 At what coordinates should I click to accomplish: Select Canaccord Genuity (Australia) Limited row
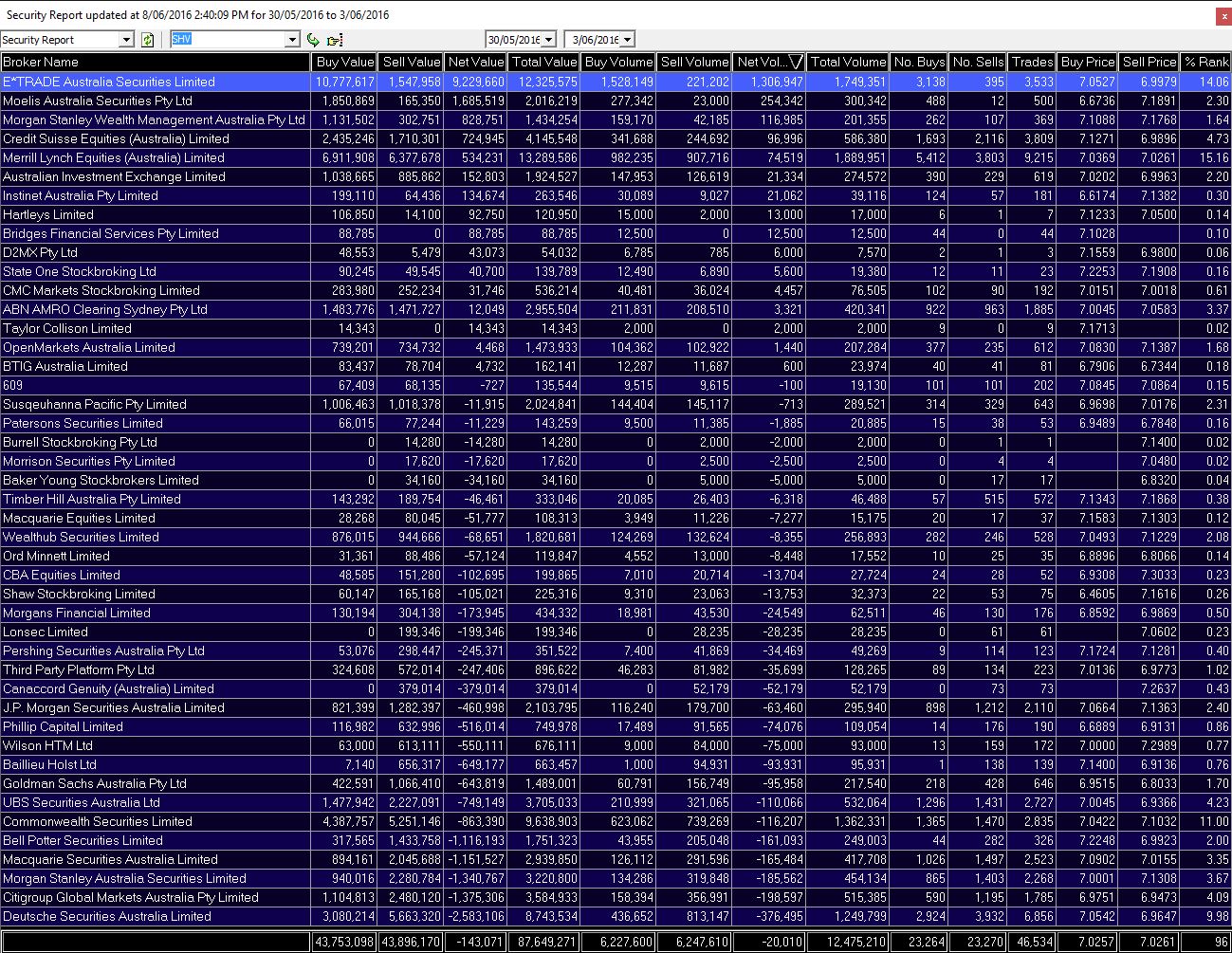(616, 688)
